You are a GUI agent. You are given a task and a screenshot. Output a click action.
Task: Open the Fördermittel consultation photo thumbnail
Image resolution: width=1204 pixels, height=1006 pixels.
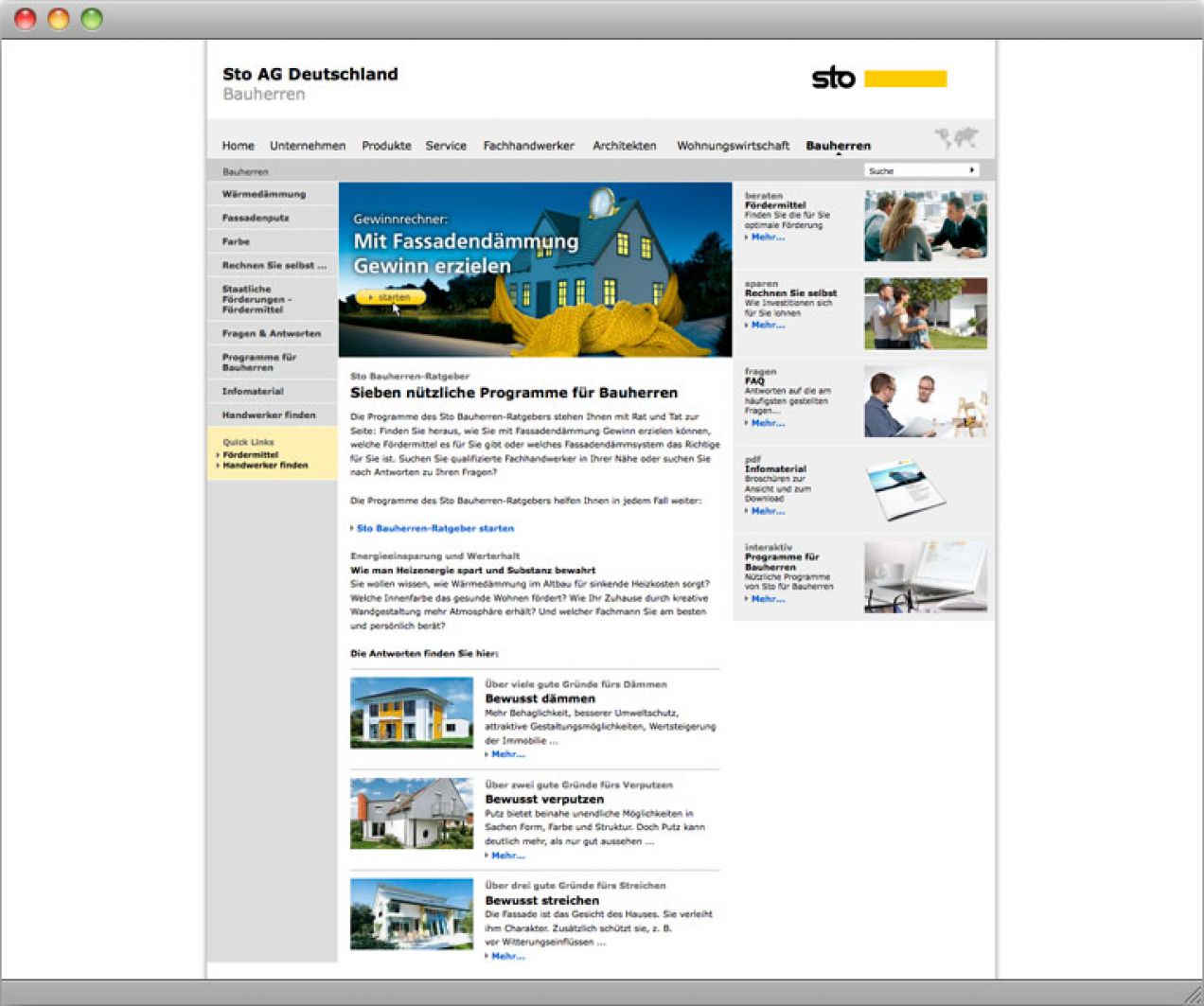pyautogui.click(x=925, y=225)
